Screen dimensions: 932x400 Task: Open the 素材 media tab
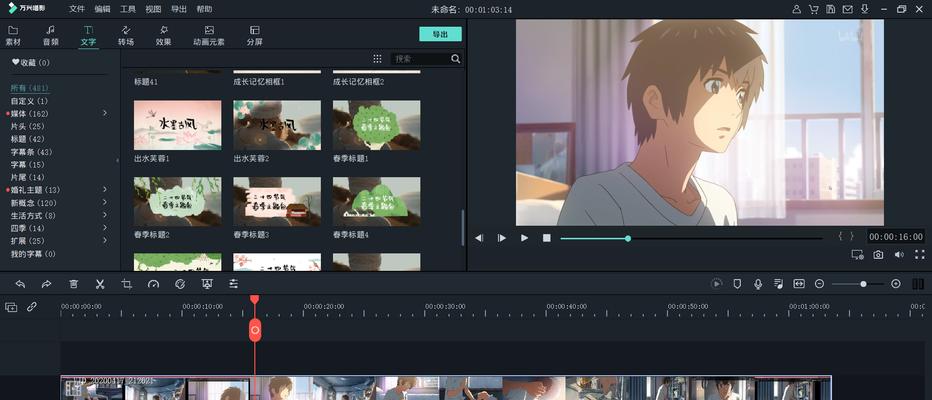(12, 36)
